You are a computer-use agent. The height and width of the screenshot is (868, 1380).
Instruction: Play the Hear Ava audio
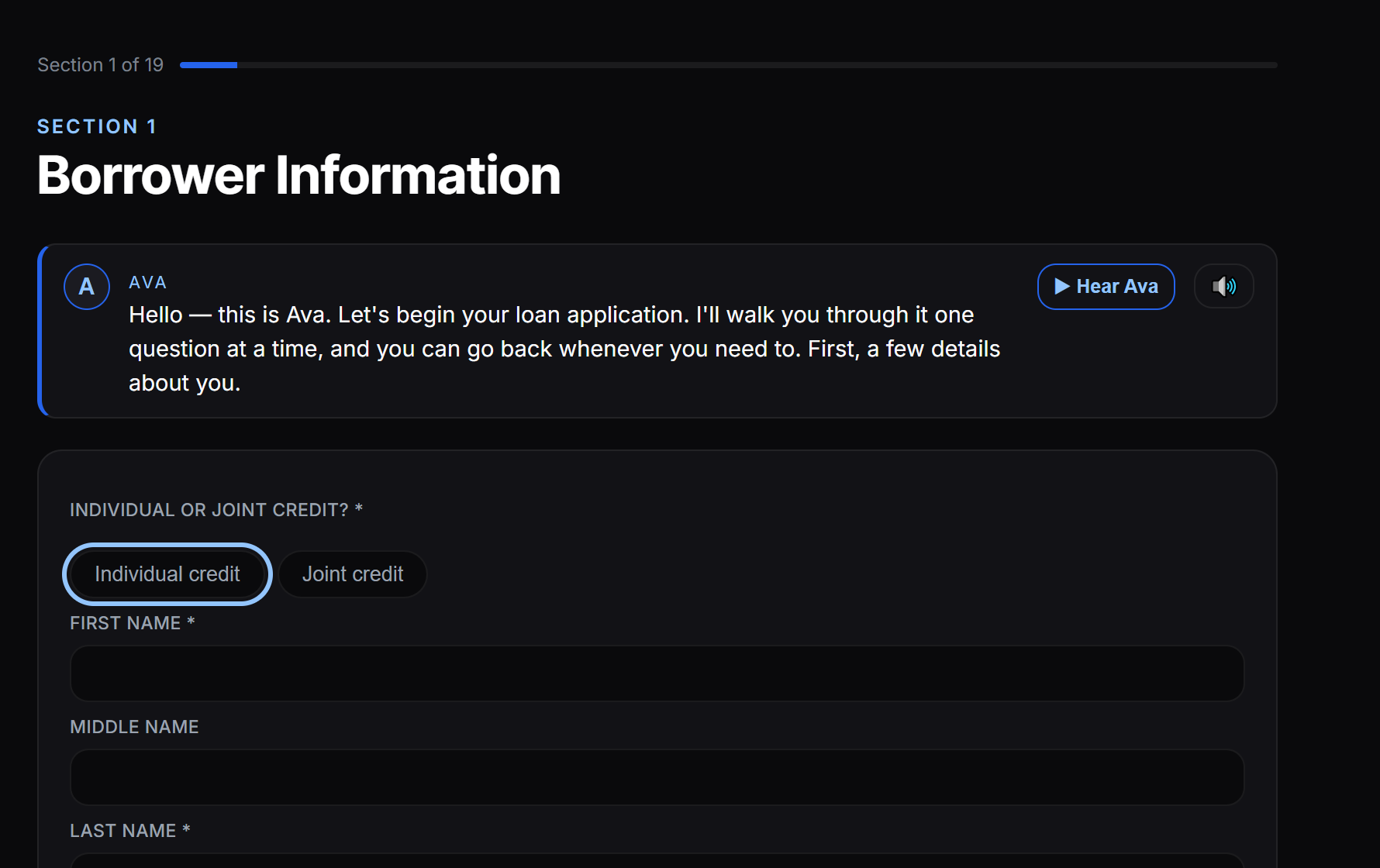pyautogui.click(x=1106, y=287)
